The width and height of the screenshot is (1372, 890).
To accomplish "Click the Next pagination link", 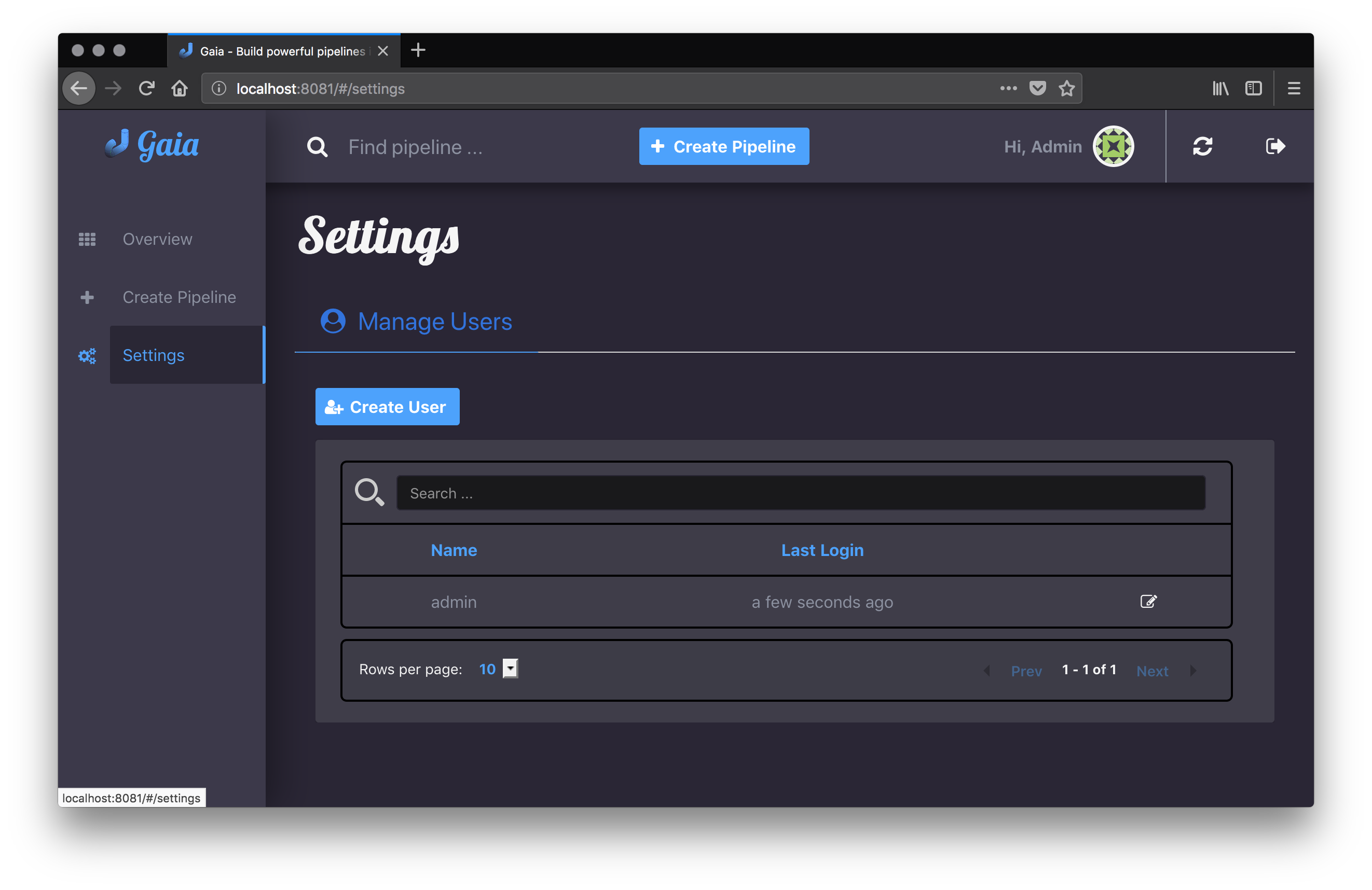I will (1153, 671).
